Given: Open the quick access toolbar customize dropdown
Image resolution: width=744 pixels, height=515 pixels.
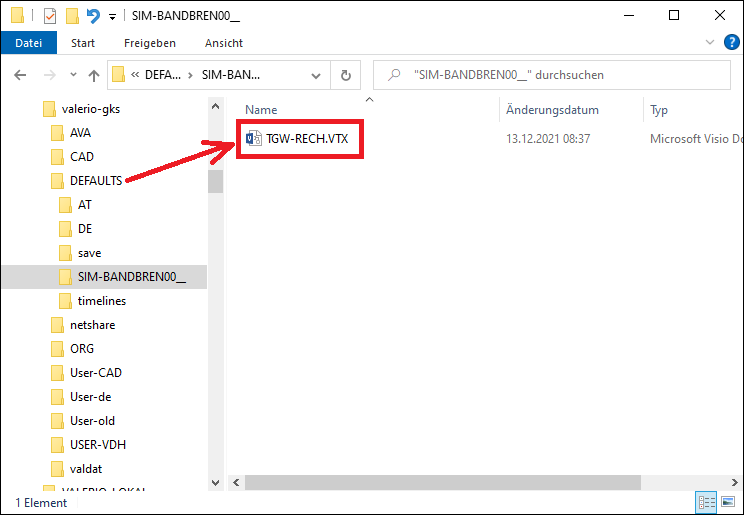Looking at the screenshot, I should coord(111,16).
